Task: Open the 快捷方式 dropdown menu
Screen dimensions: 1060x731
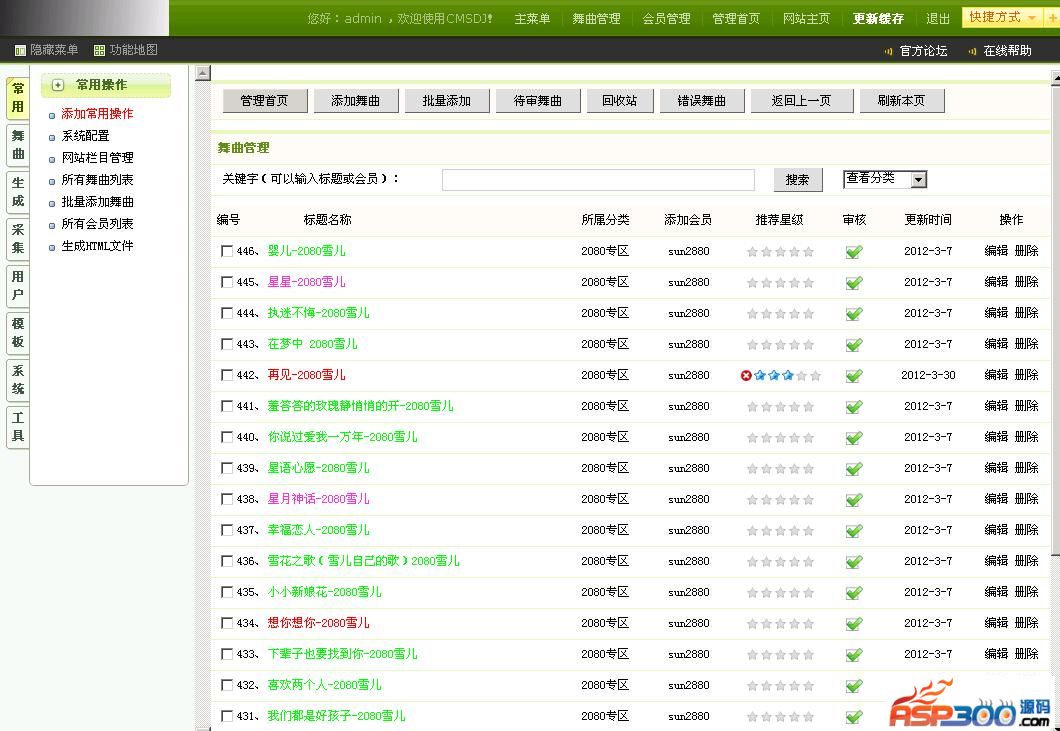Action: click(1003, 18)
